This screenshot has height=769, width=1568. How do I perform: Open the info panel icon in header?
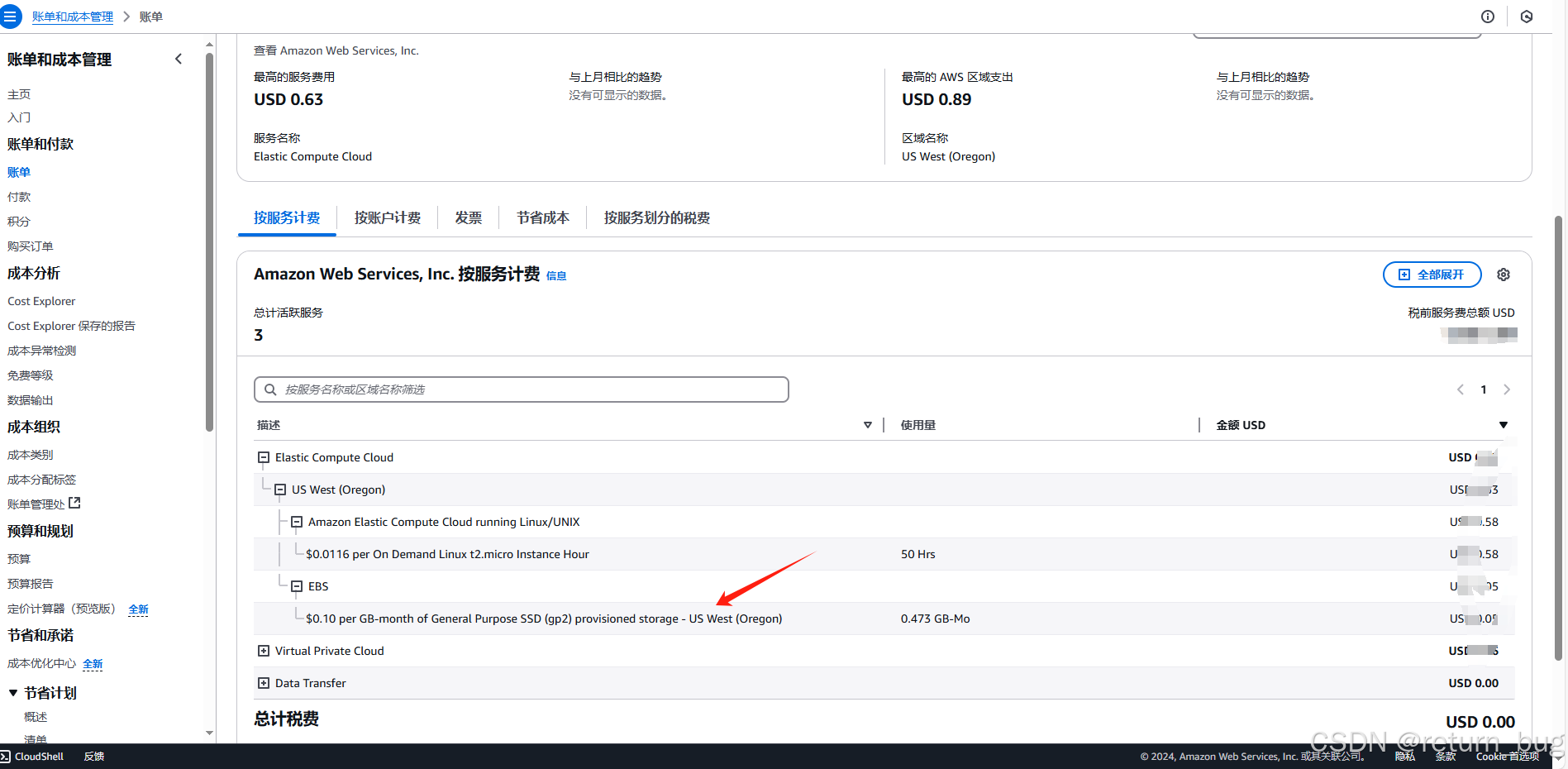point(1488,17)
